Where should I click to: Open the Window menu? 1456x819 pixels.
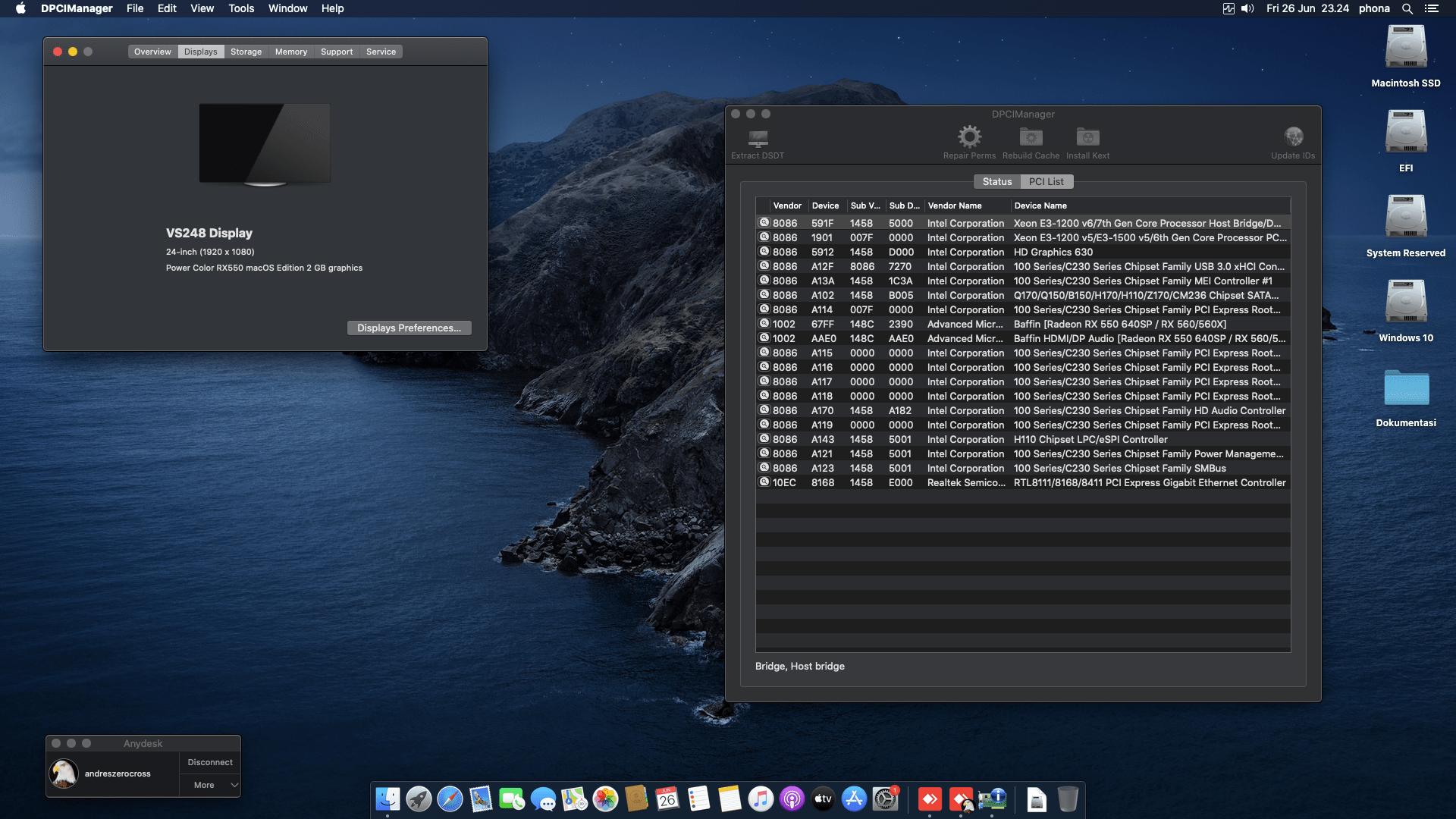pyautogui.click(x=287, y=8)
